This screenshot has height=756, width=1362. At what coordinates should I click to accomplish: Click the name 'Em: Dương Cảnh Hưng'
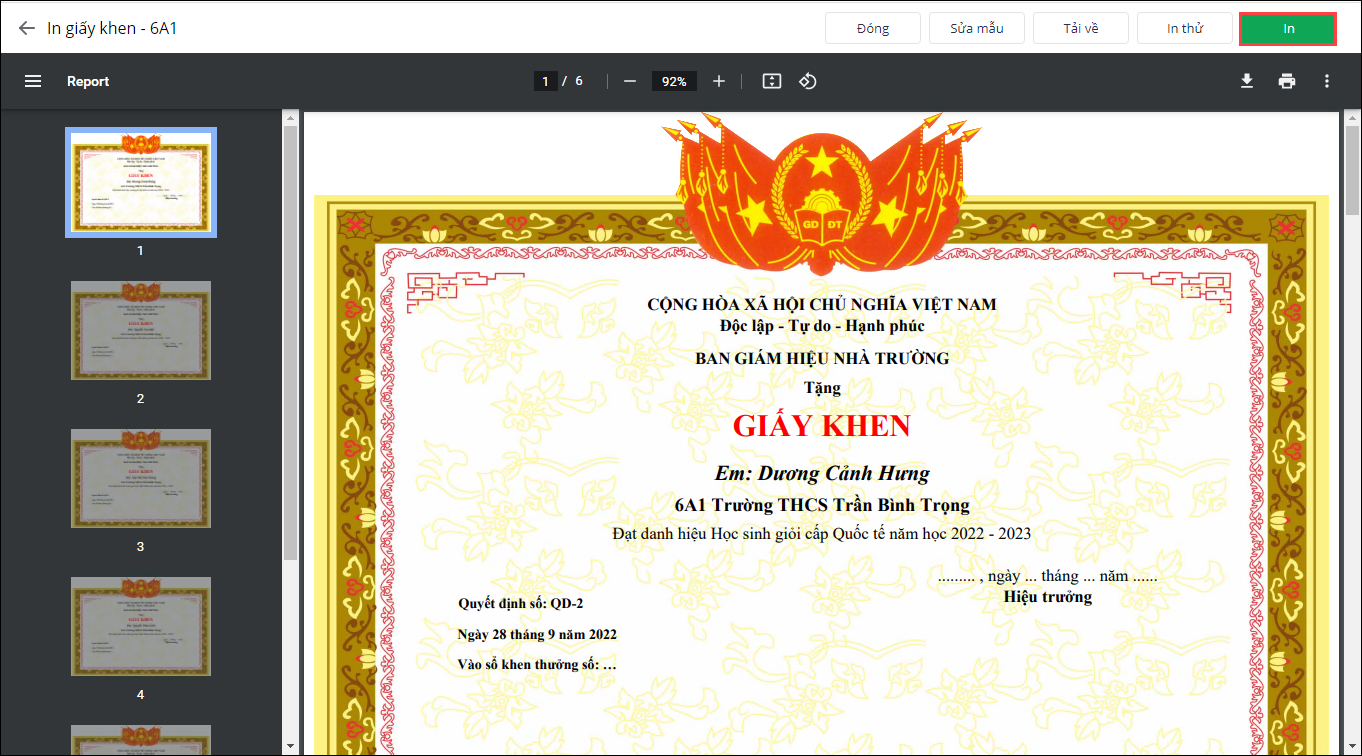tap(822, 474)
